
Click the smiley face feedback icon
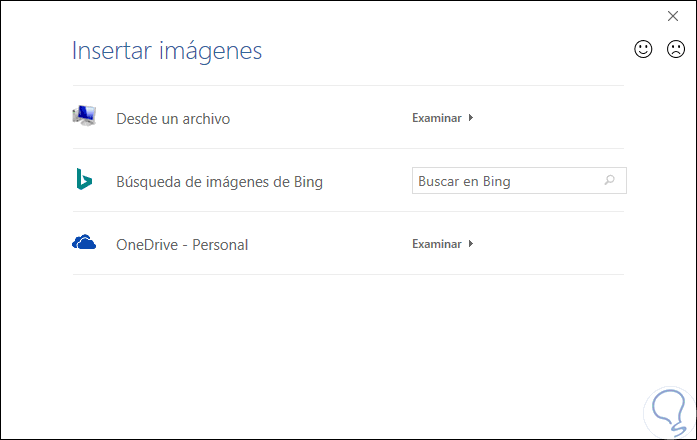(643, 49)
